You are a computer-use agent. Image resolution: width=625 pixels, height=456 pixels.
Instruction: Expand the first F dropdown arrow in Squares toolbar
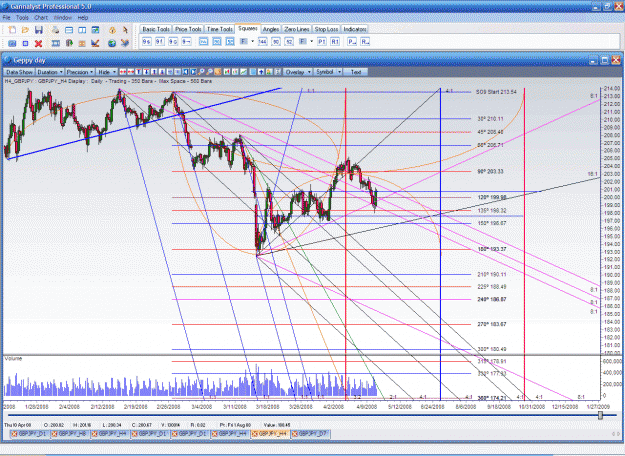(253, 41)
